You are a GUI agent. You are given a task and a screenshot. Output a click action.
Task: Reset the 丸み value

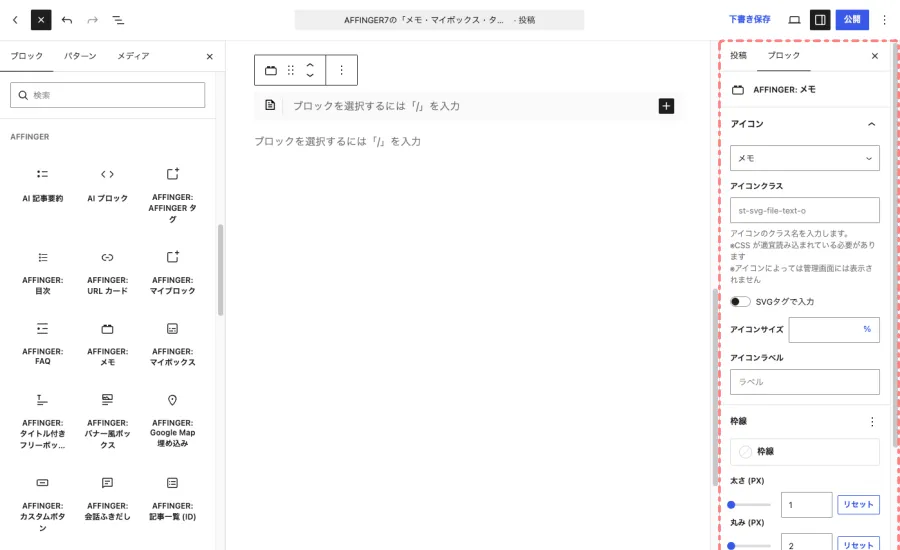pyautogui.click(x=858, y=544)
